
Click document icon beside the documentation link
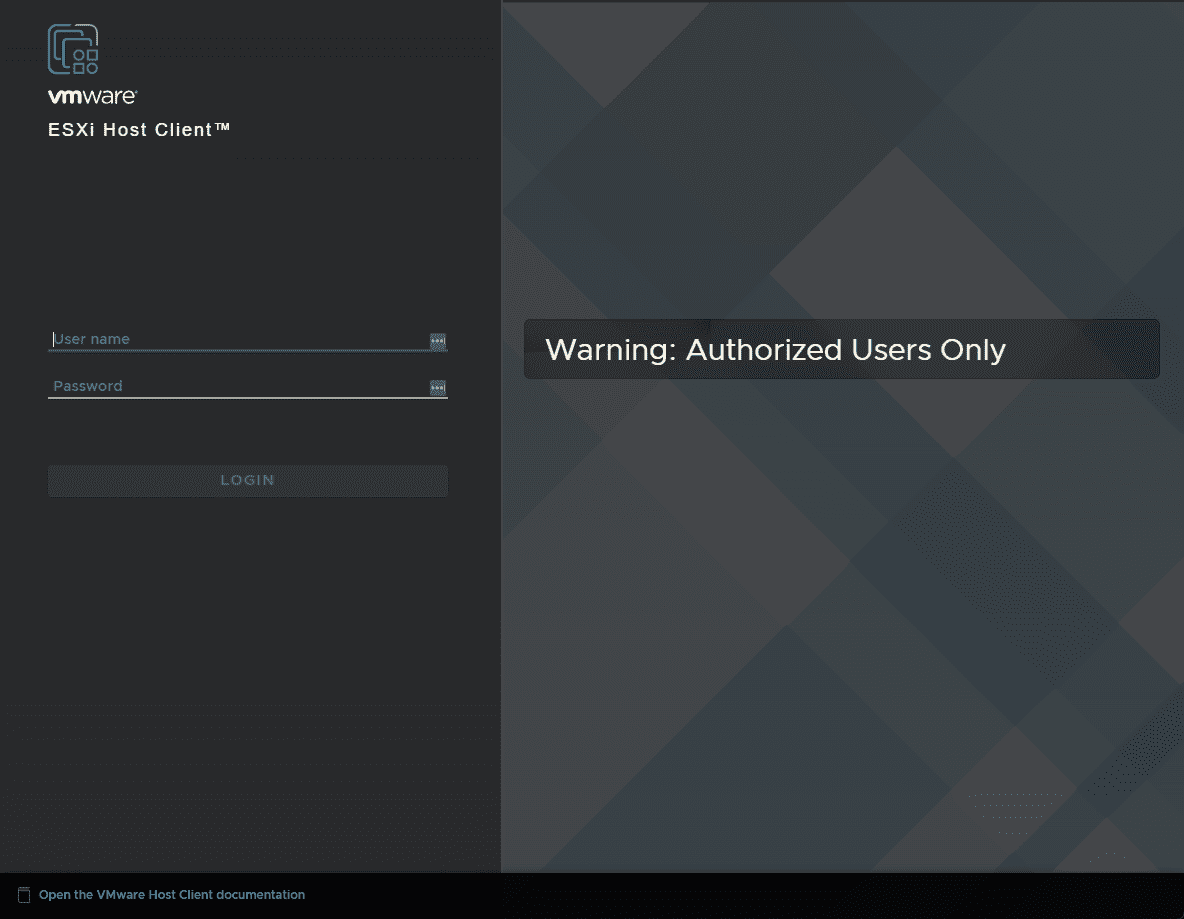pos(25,895)
